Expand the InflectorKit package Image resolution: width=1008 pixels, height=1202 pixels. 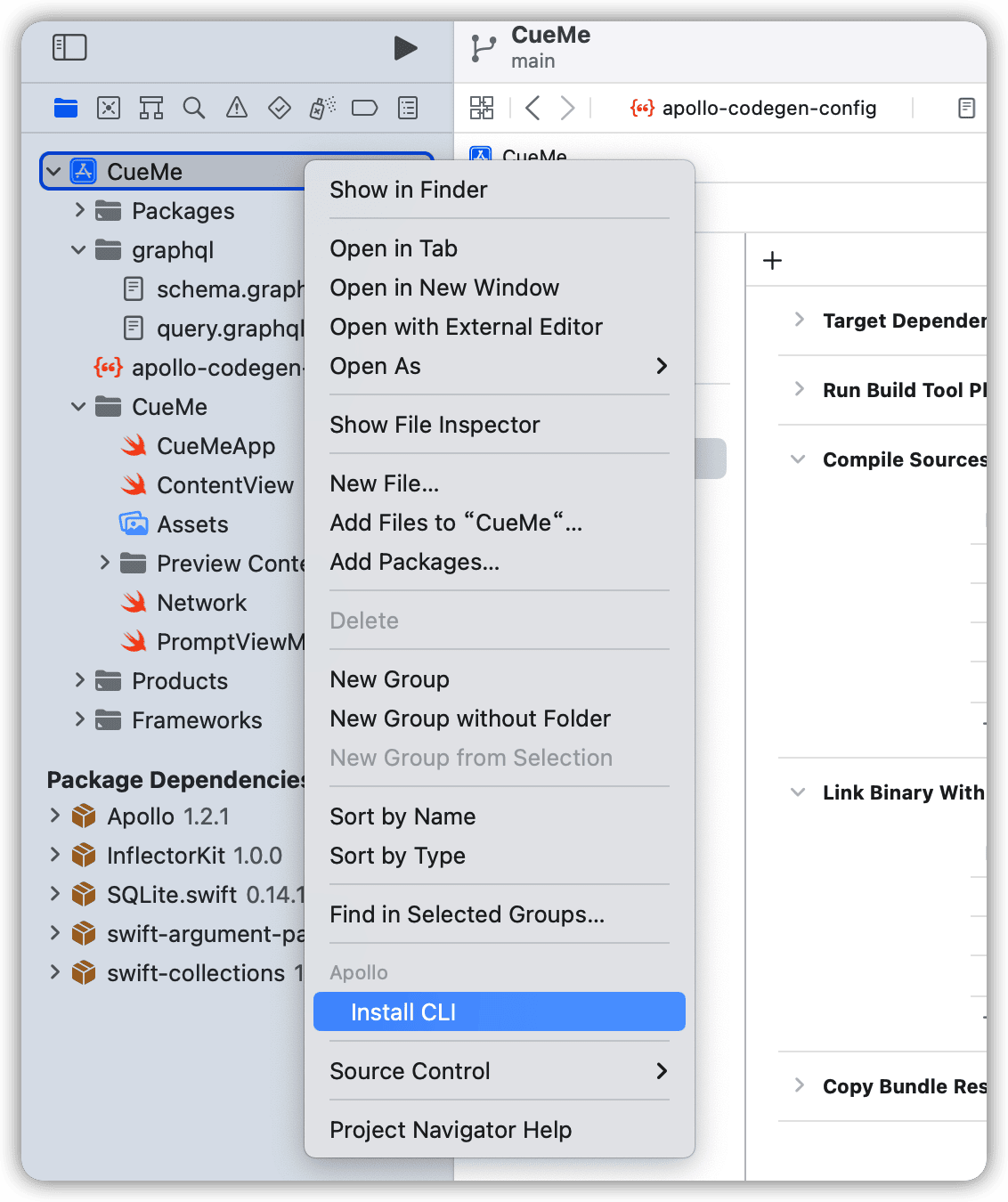54,855
